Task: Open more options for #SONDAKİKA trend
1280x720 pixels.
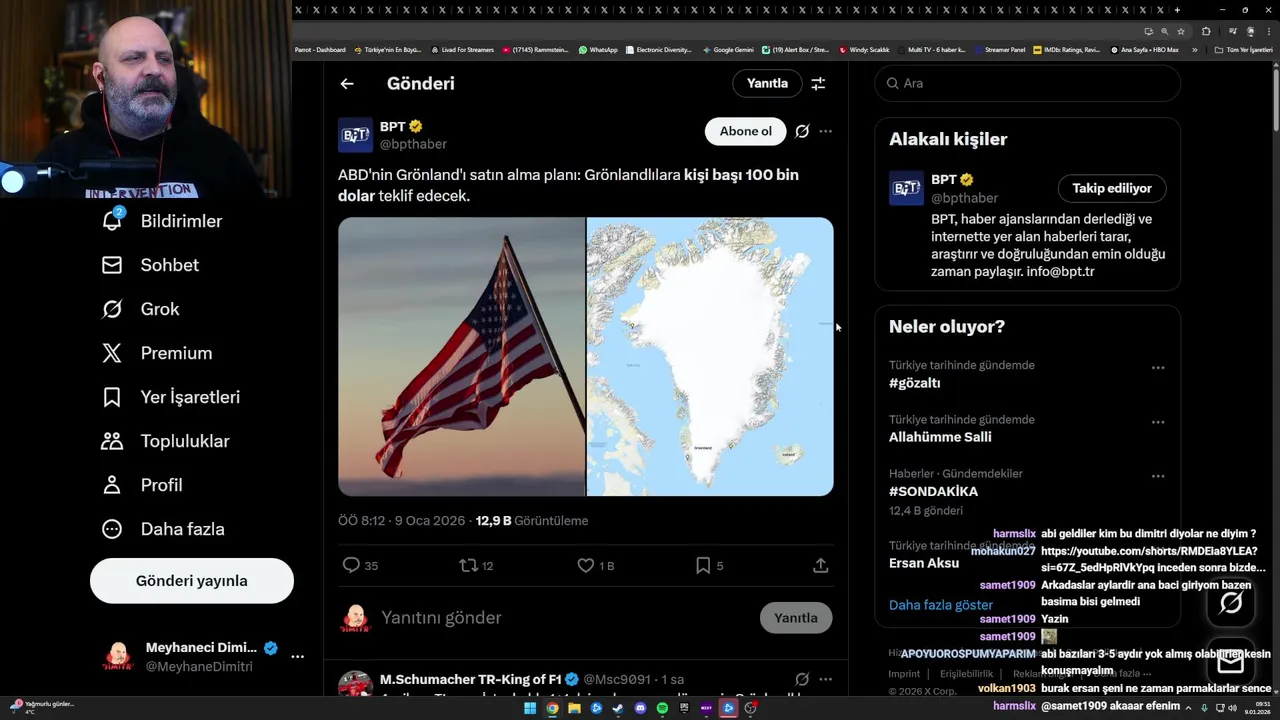Action: pyautogui.click(x=1158, y=476)
